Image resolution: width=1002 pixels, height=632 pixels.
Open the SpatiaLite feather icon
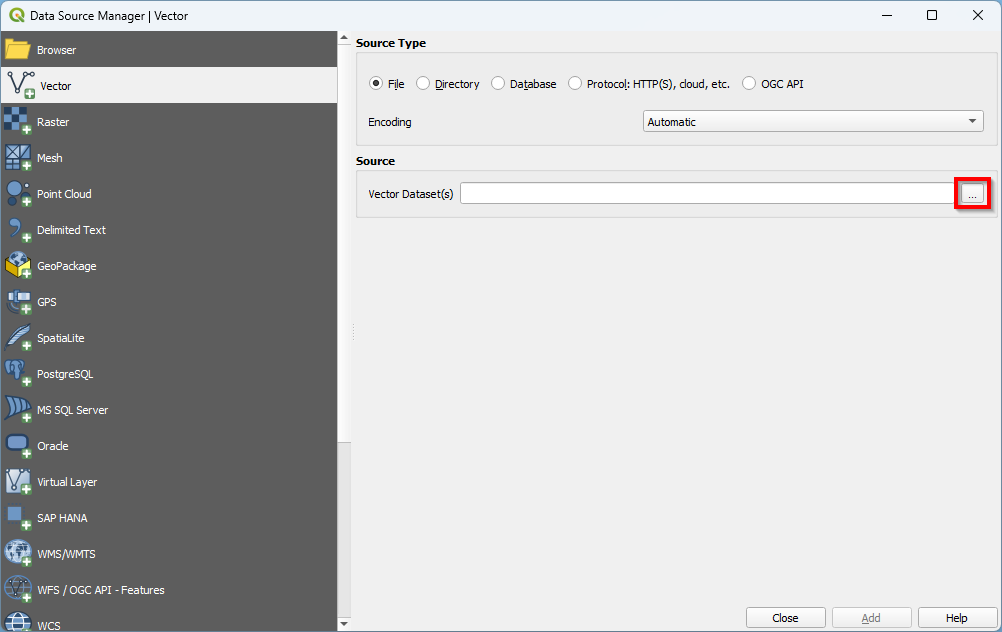(18, 338)
